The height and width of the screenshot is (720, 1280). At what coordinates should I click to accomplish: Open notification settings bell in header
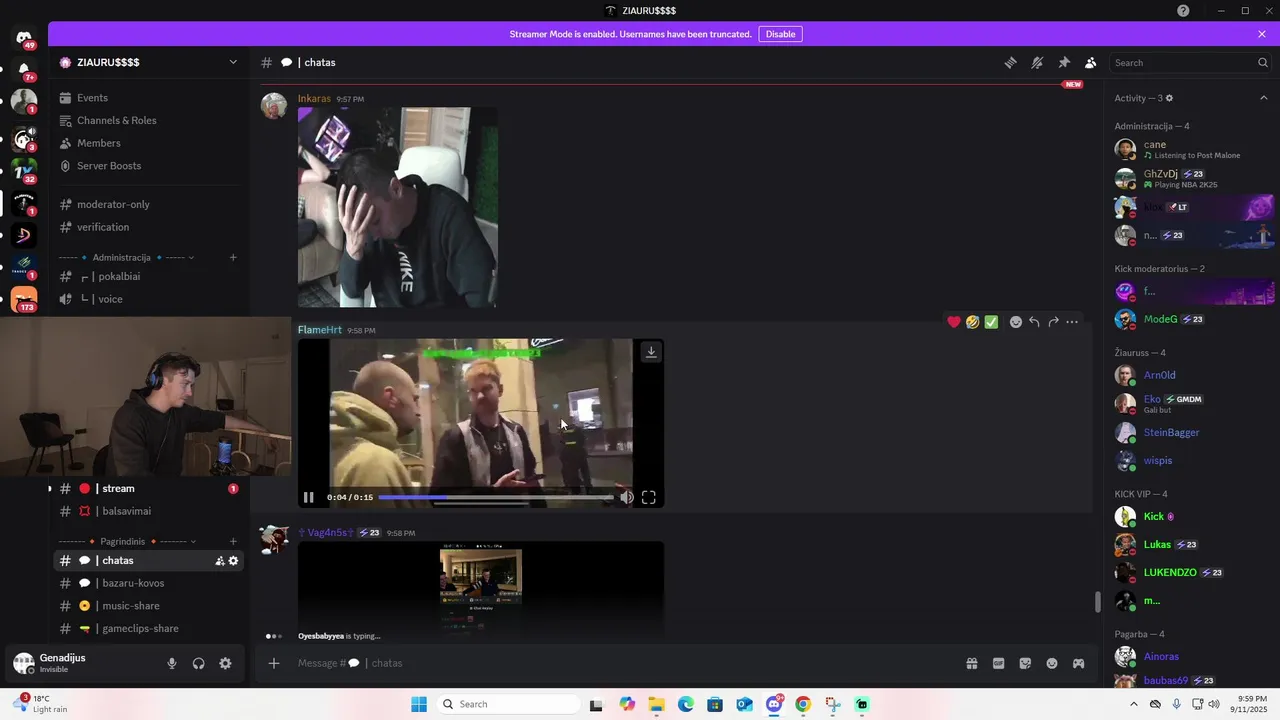1037,62
